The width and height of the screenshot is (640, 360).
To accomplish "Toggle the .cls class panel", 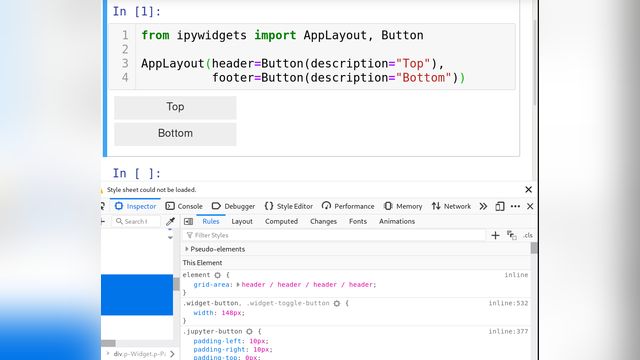I will [528, 235].
